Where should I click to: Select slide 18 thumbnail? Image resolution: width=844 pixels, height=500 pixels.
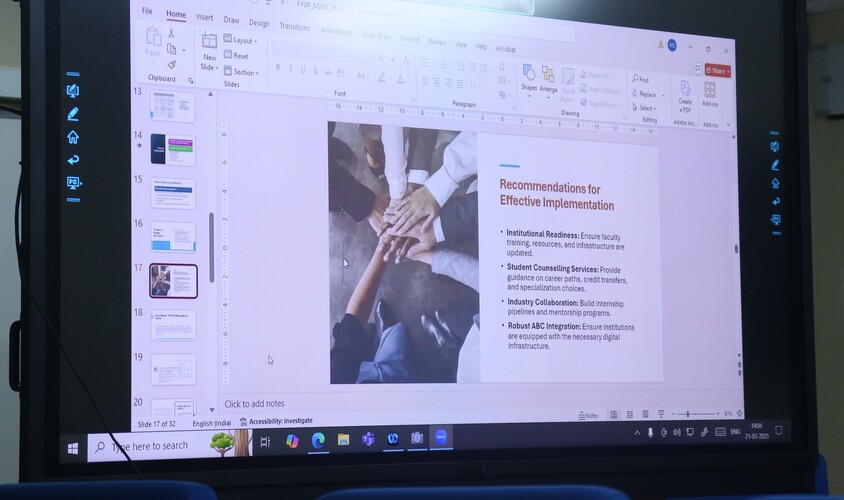click(x=173, y=325)
